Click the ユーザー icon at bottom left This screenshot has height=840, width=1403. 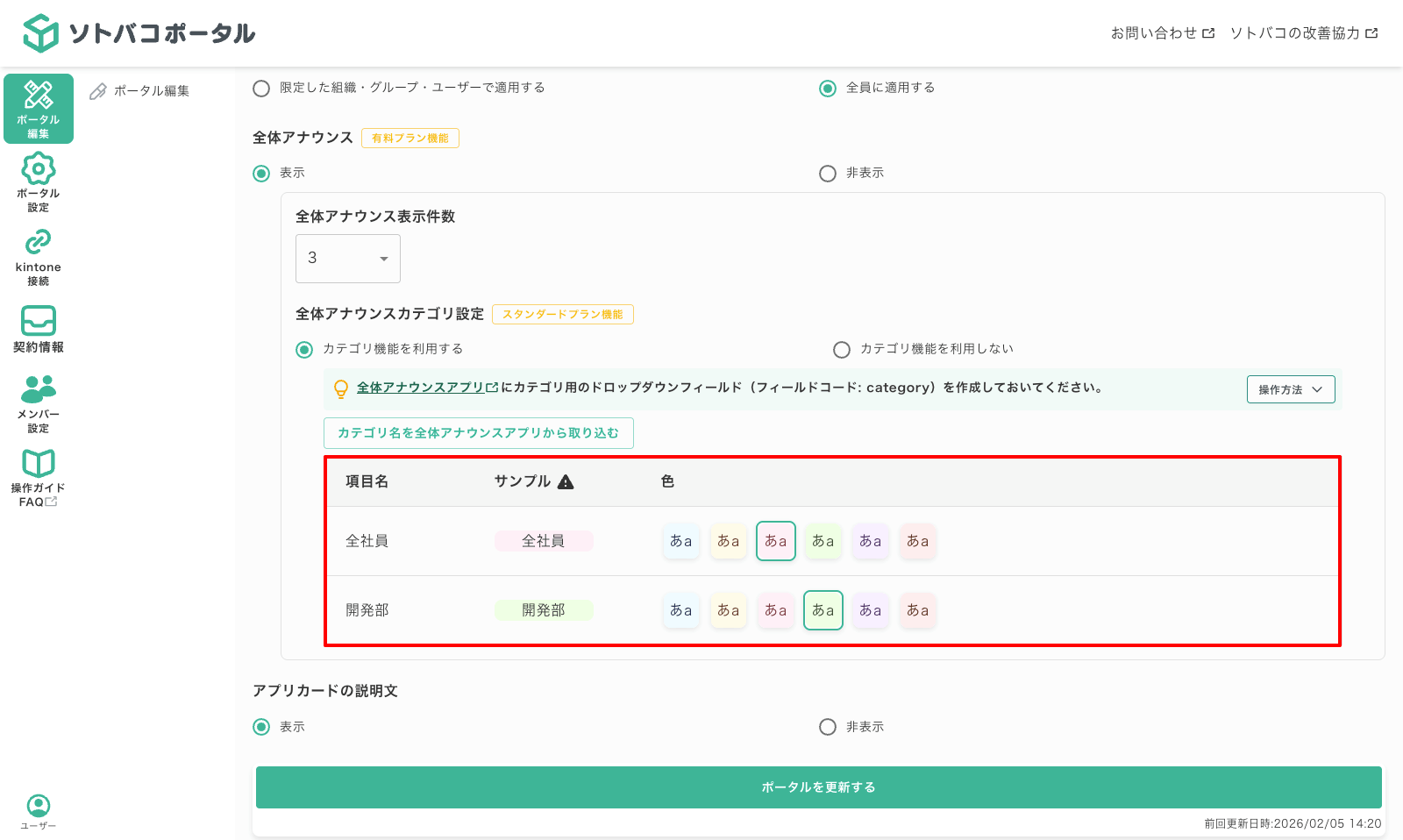[x=38, y=803]
